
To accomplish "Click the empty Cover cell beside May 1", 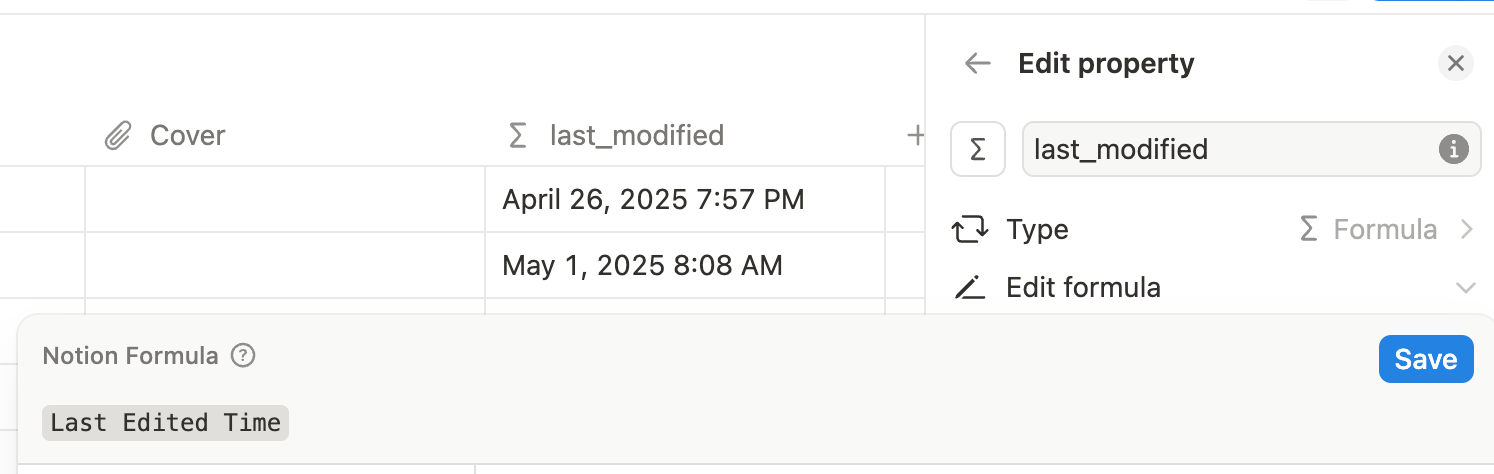I will point(285,266).
